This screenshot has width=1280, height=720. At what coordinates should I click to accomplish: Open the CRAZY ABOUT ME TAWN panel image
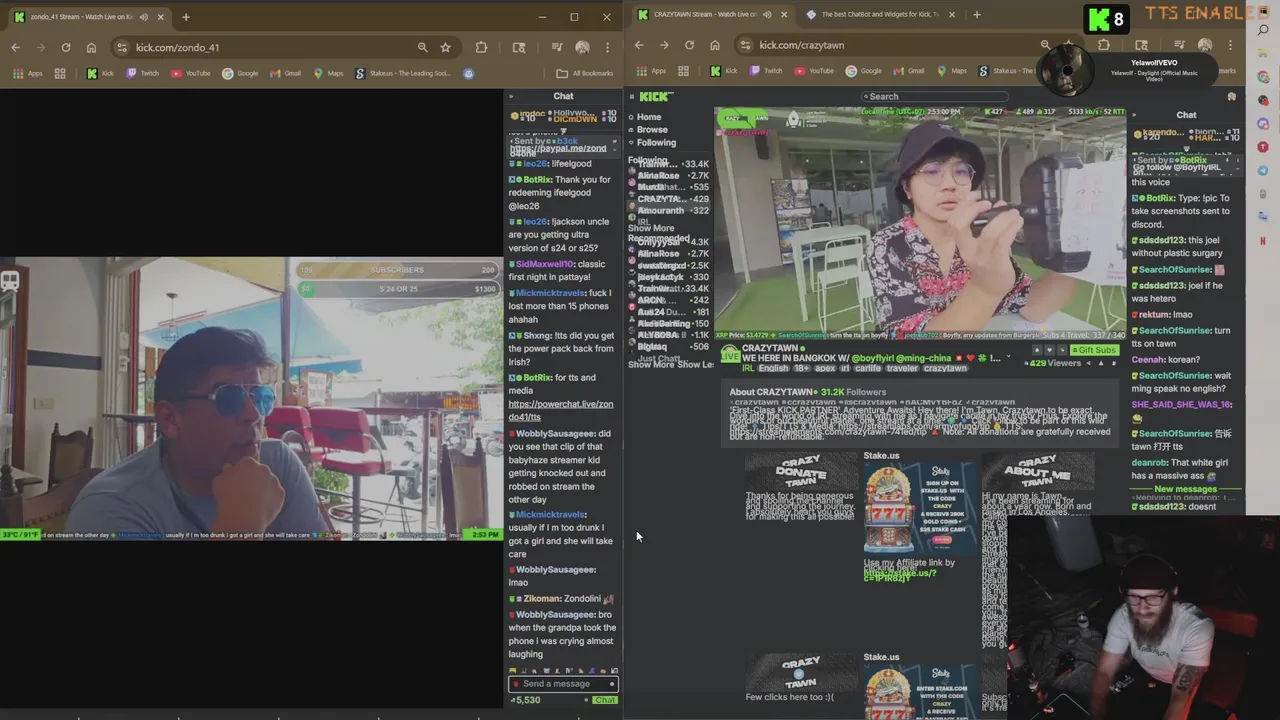tap(1037, 471)
